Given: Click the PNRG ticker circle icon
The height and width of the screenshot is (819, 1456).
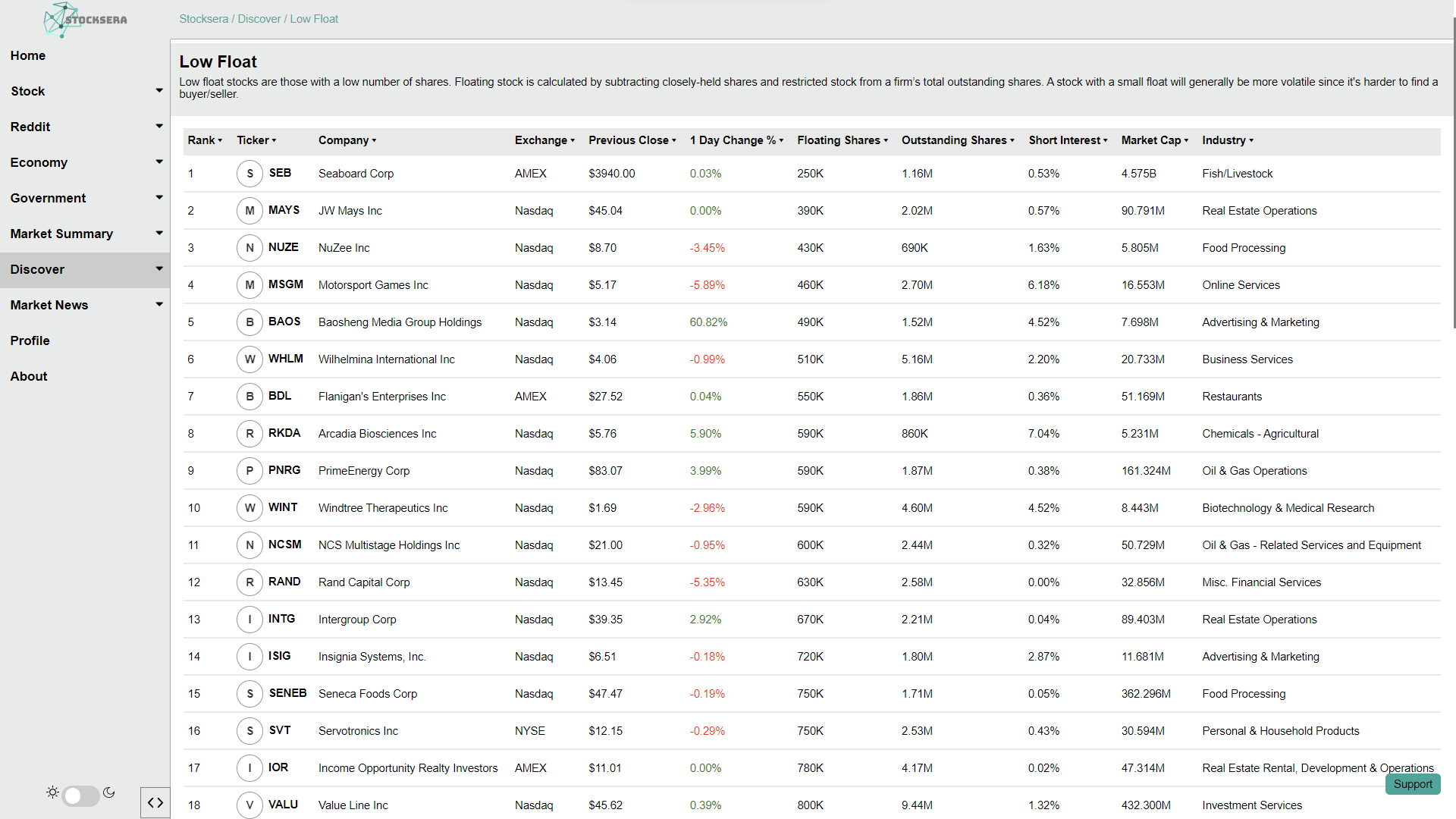Looking at the screenshot, I should (249, 471).
